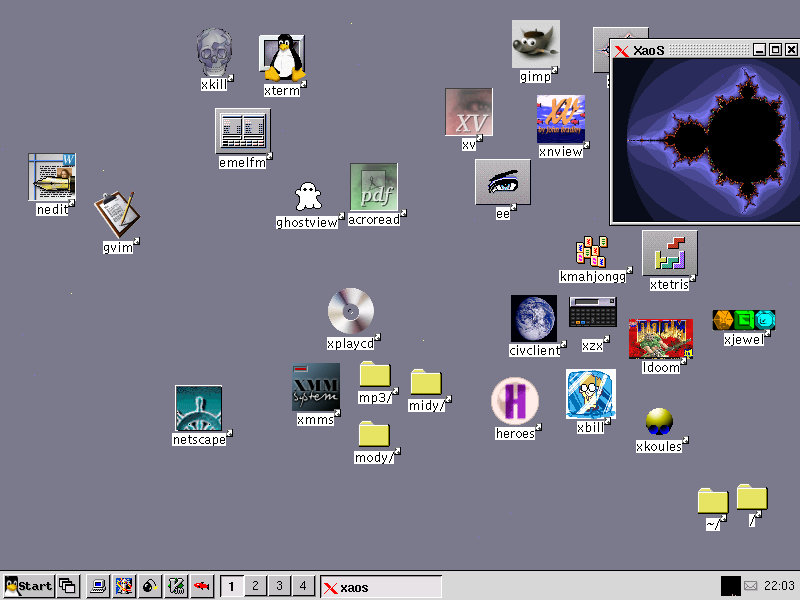The width and height of the screenshot is (800, 600).
Task: Open the ghostview ghost icon
Action: (x=308, y=197)
